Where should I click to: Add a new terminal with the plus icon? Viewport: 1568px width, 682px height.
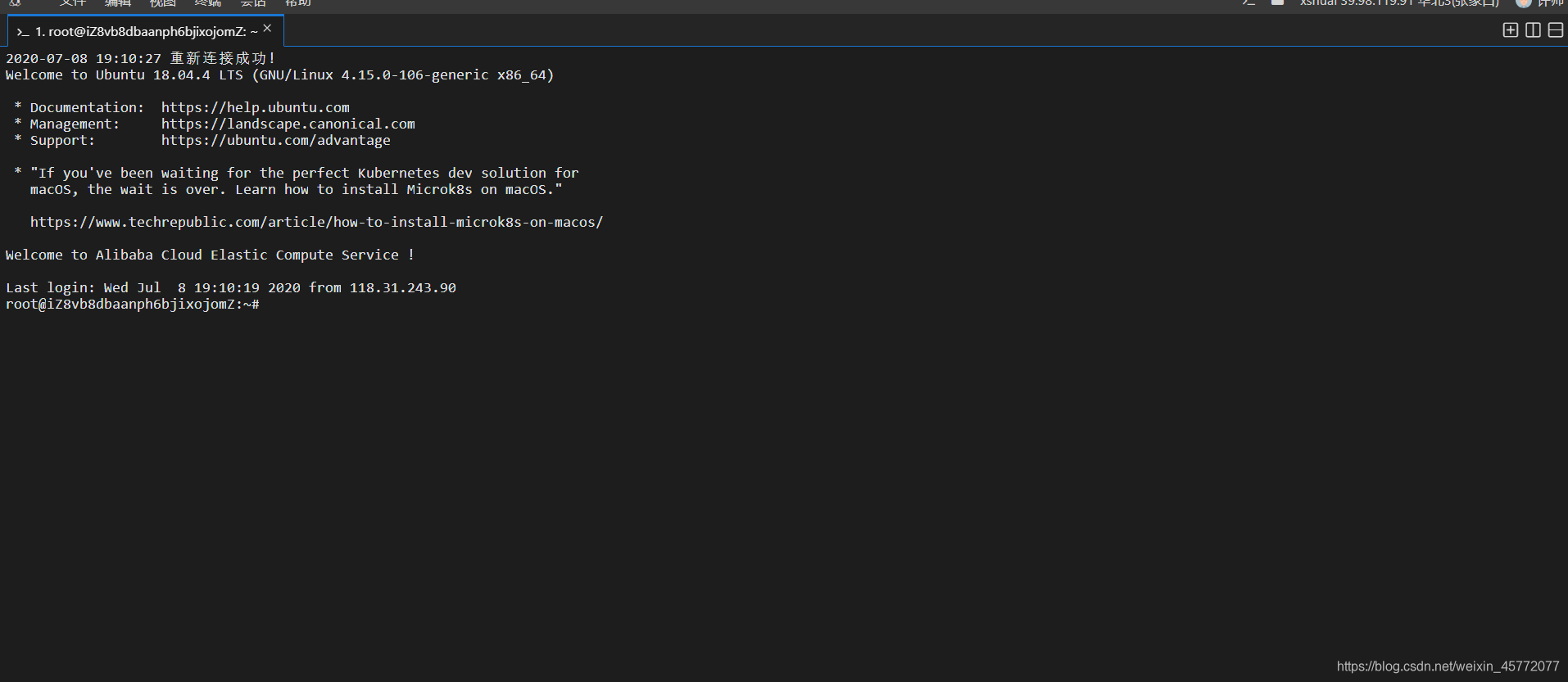click(x=1511, y=30)
